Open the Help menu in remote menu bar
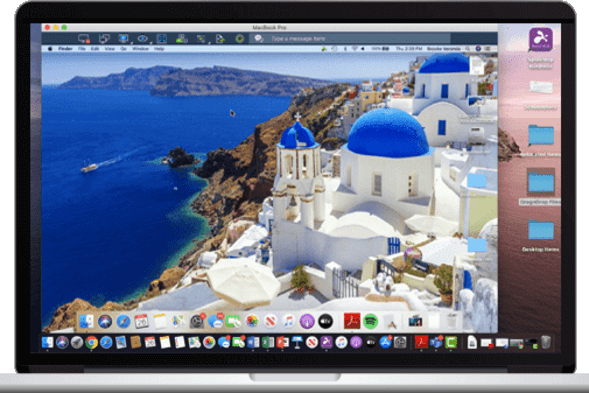Viewport: 589px width, 393px height. coord(159,48)
